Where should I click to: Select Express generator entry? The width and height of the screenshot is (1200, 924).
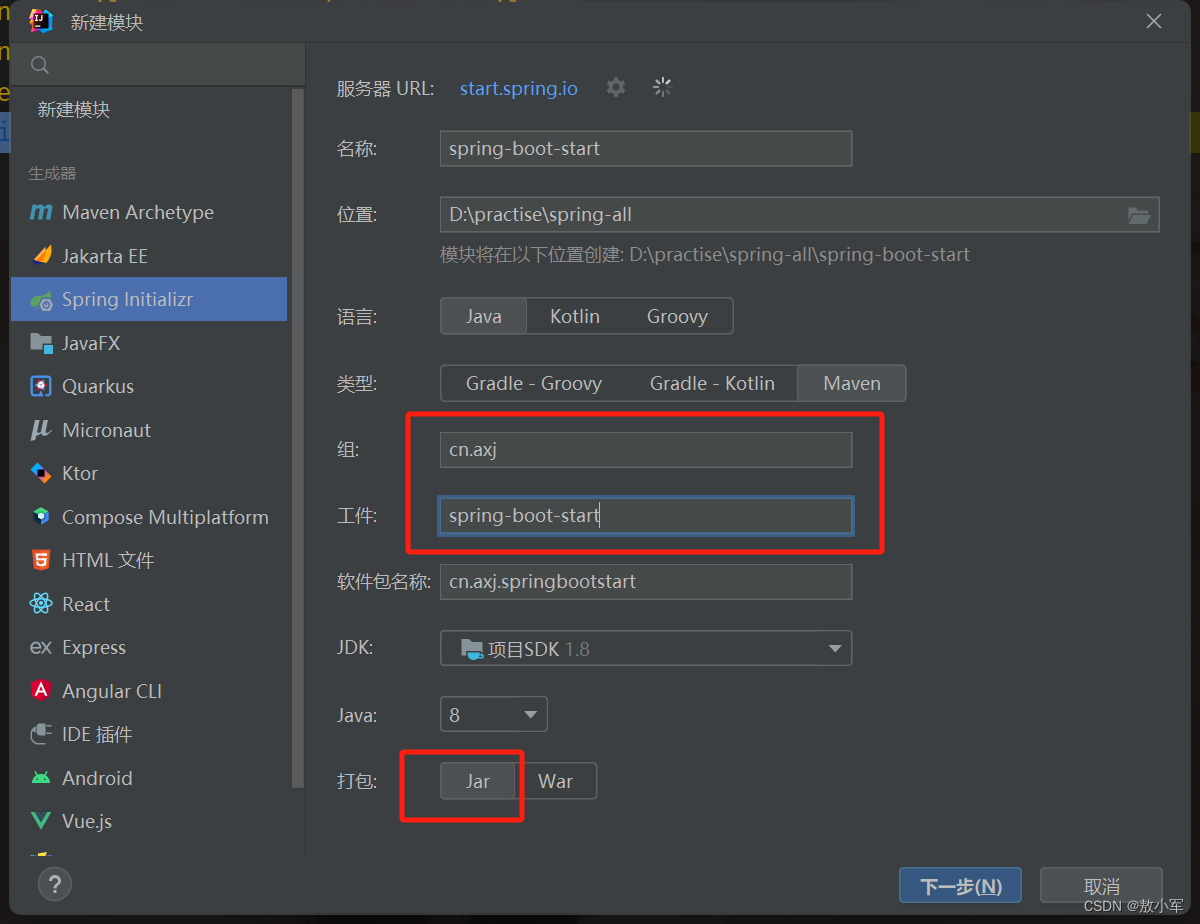(x=149, y=647)
